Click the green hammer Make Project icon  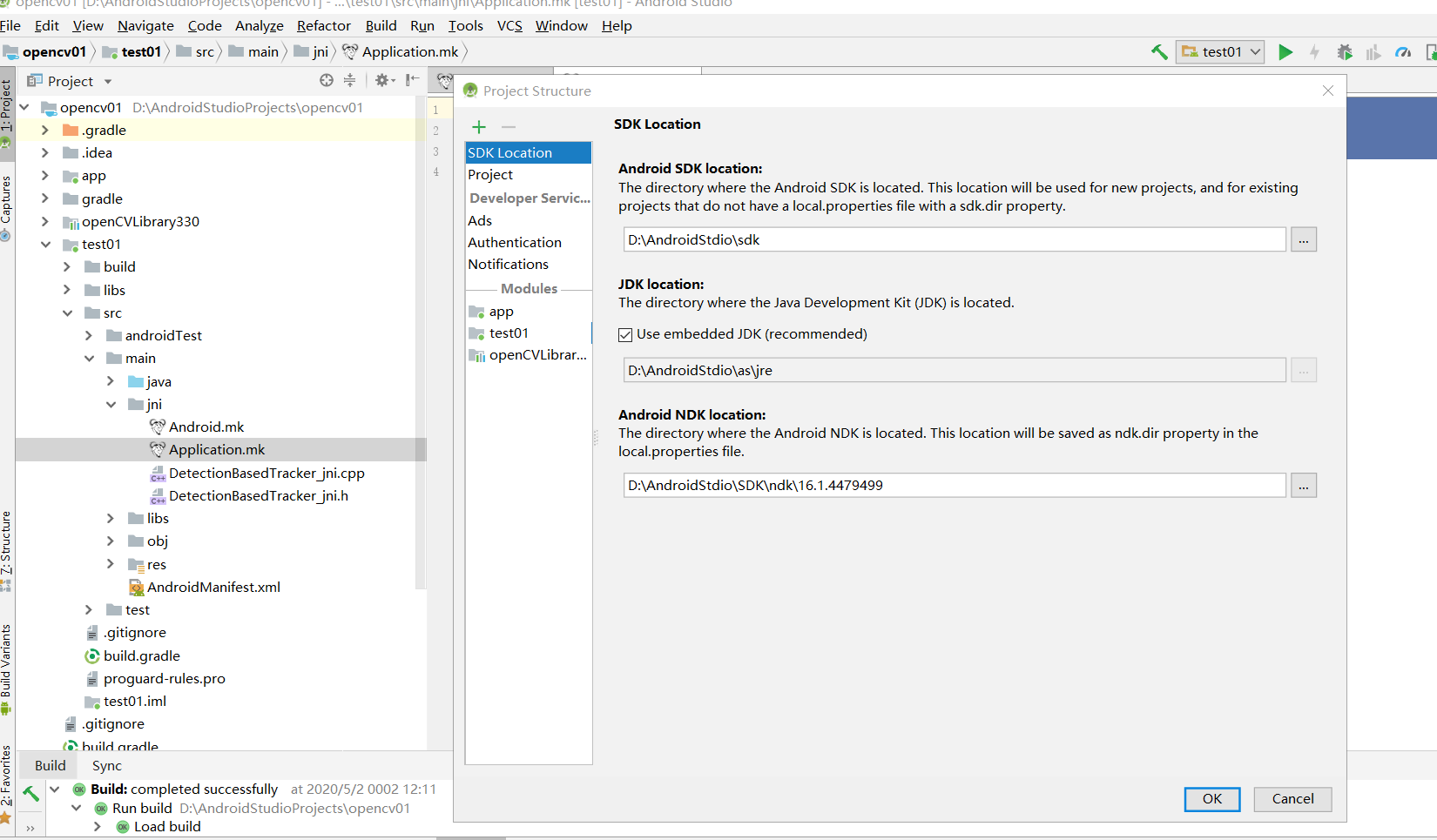pos(1159,52)
